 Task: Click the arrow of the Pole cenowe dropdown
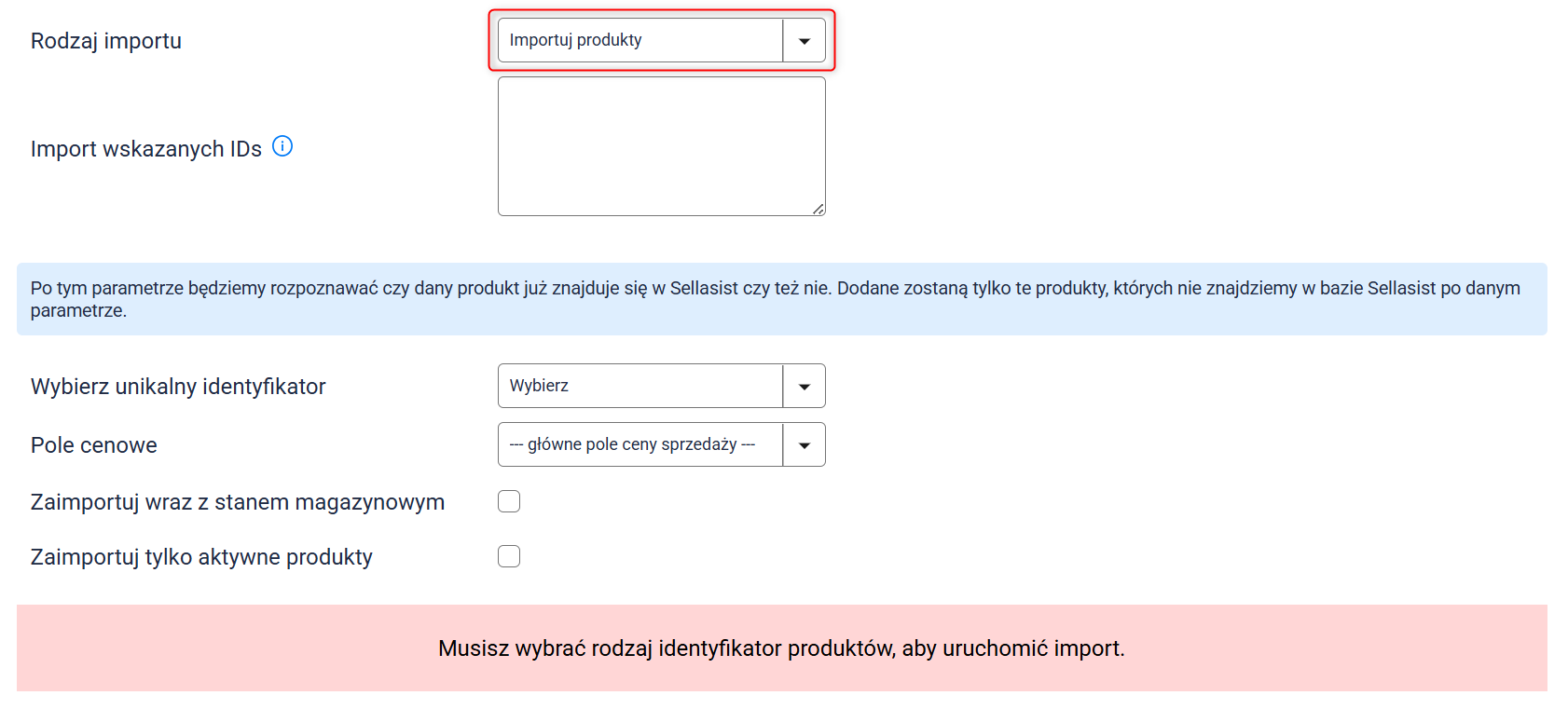[x=804, y=445]
